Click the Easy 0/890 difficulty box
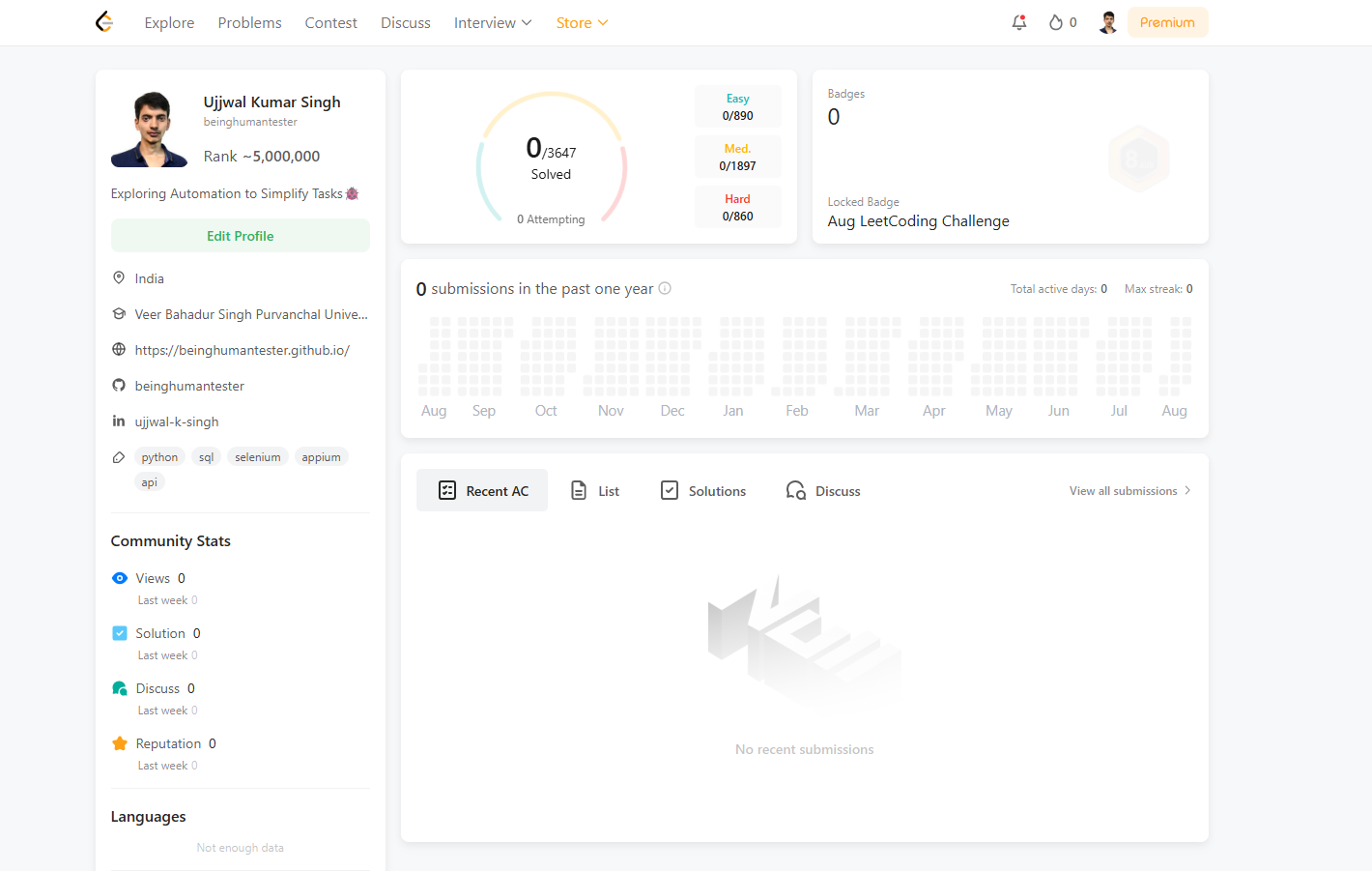Image resolution: width=1372 pixels, height=871 pixels. coord(738,106)
